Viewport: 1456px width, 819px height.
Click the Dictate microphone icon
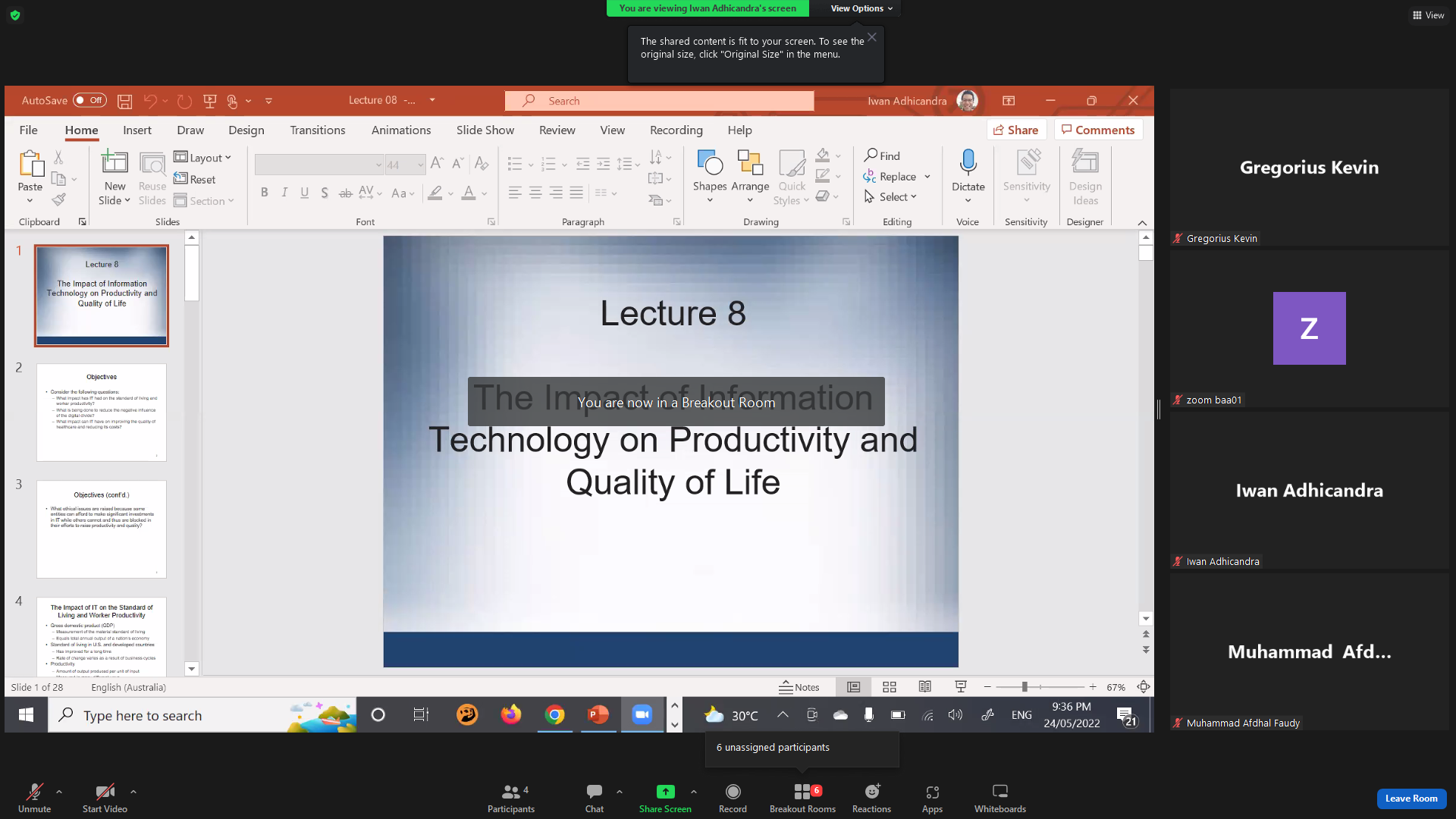(968, 162)
